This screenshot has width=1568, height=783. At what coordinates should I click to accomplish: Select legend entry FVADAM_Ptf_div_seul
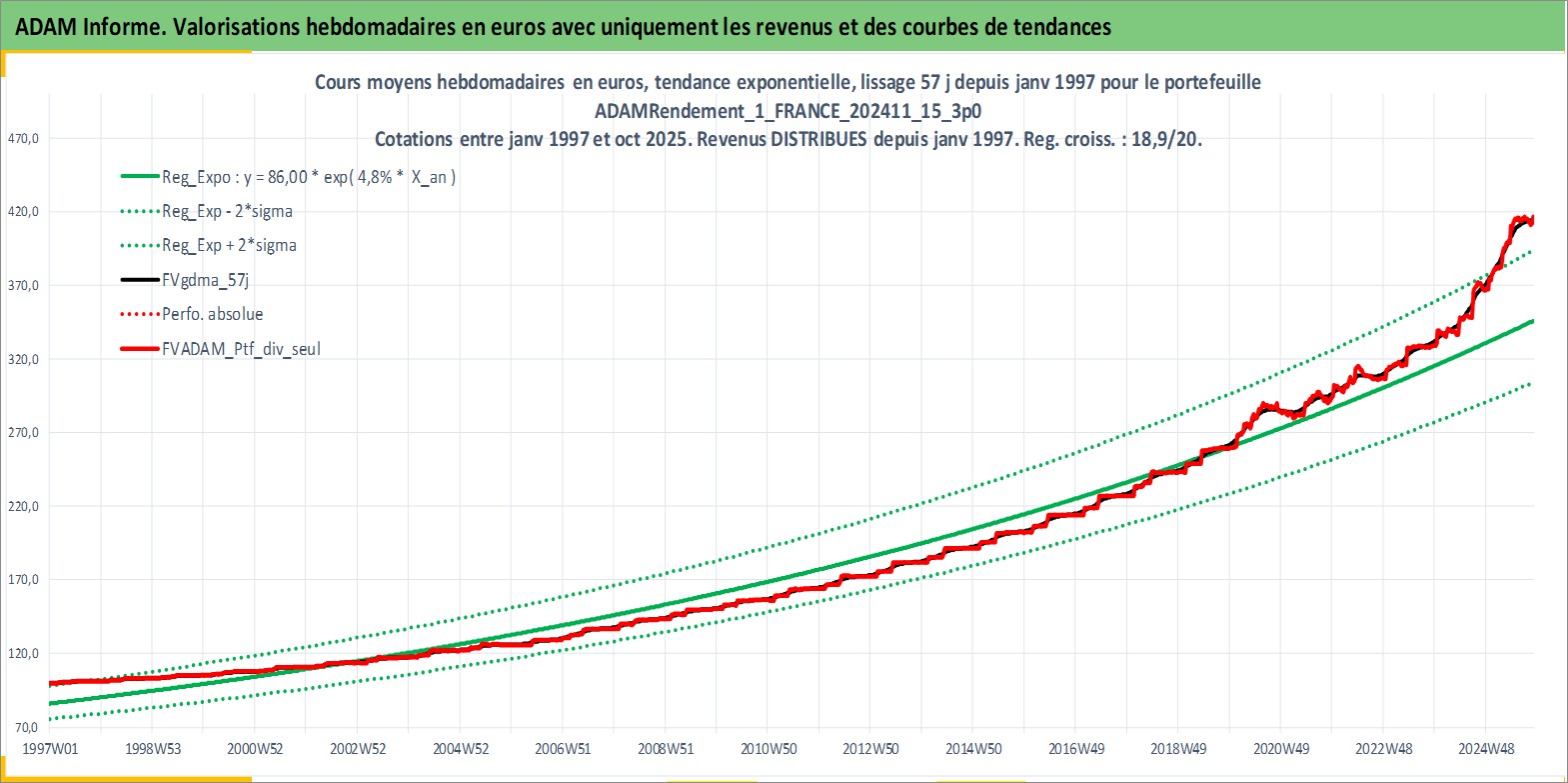[x=241, y=349]
